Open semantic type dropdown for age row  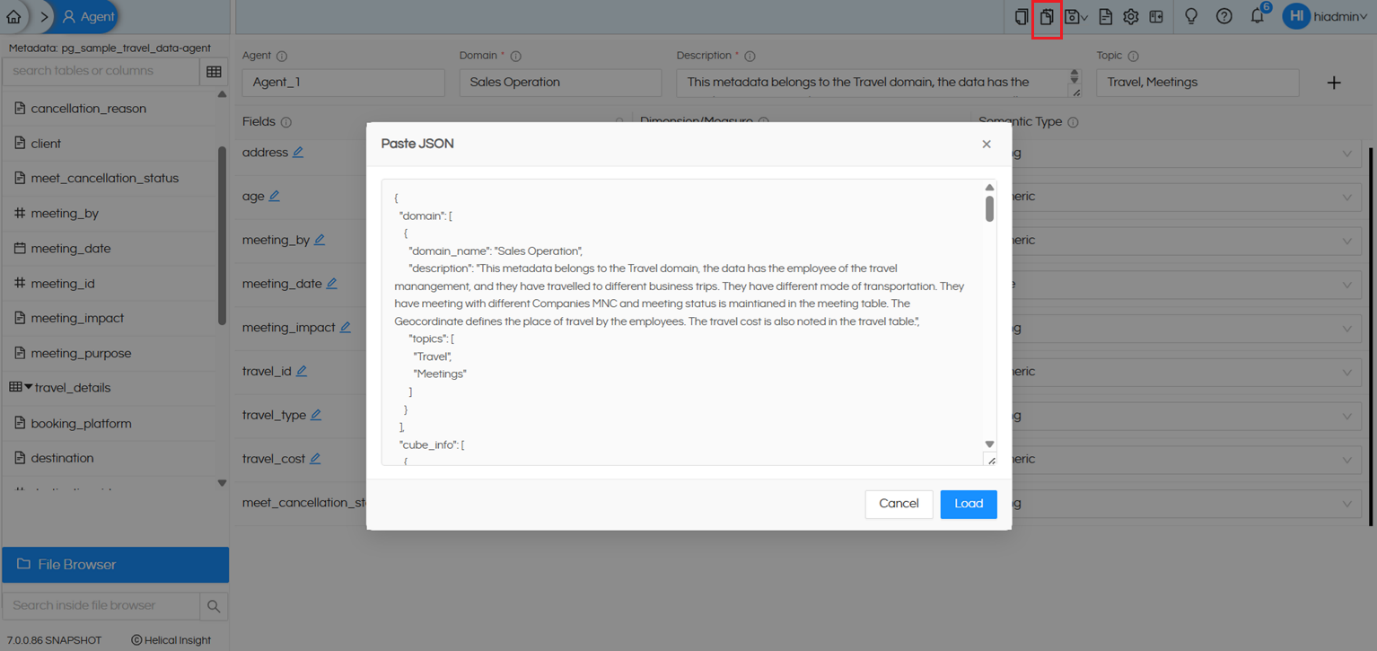(x=1346, y=197)
